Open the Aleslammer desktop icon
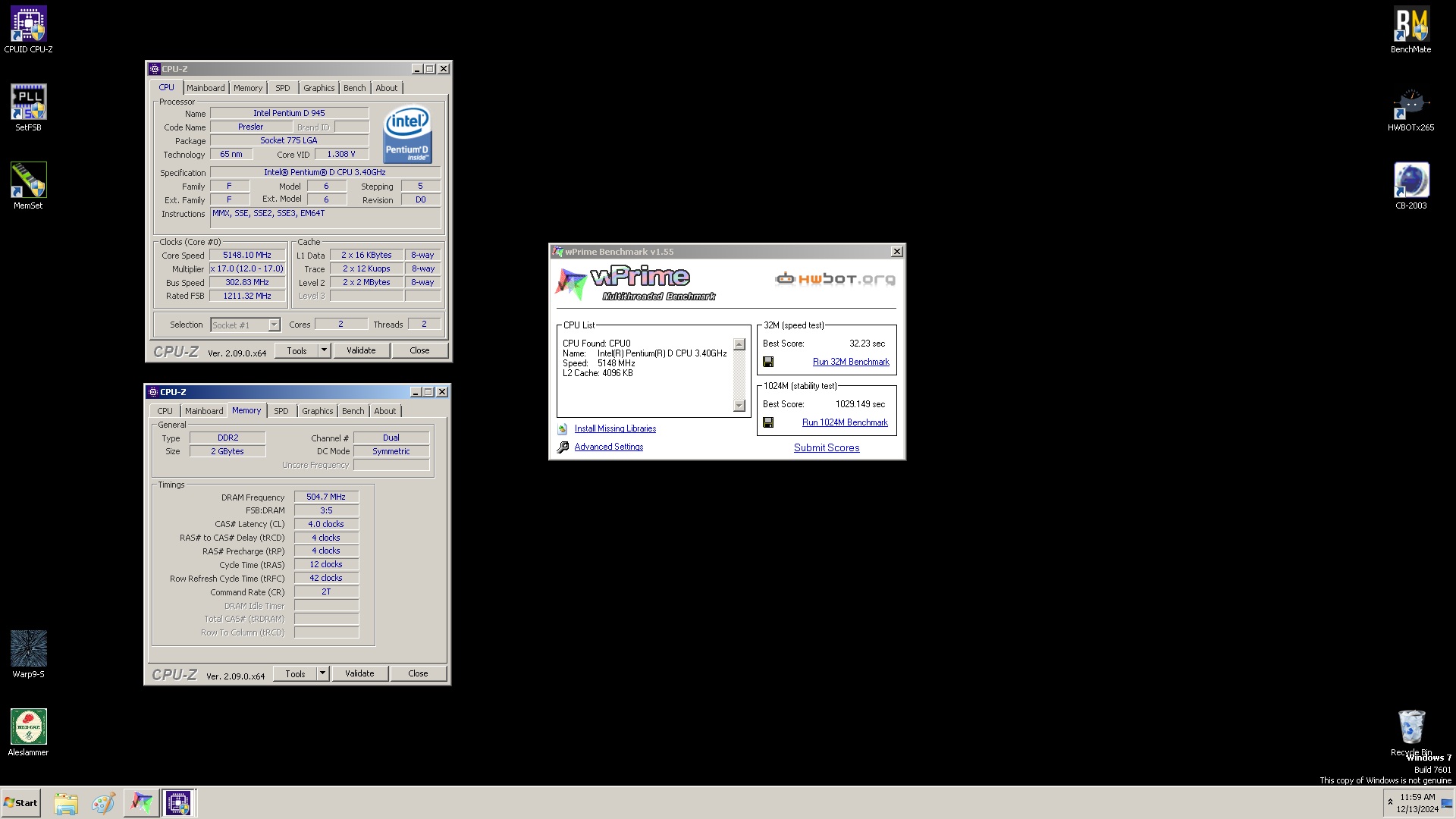1456x819 pixels. pyautogui.click(x=28, y=733)
